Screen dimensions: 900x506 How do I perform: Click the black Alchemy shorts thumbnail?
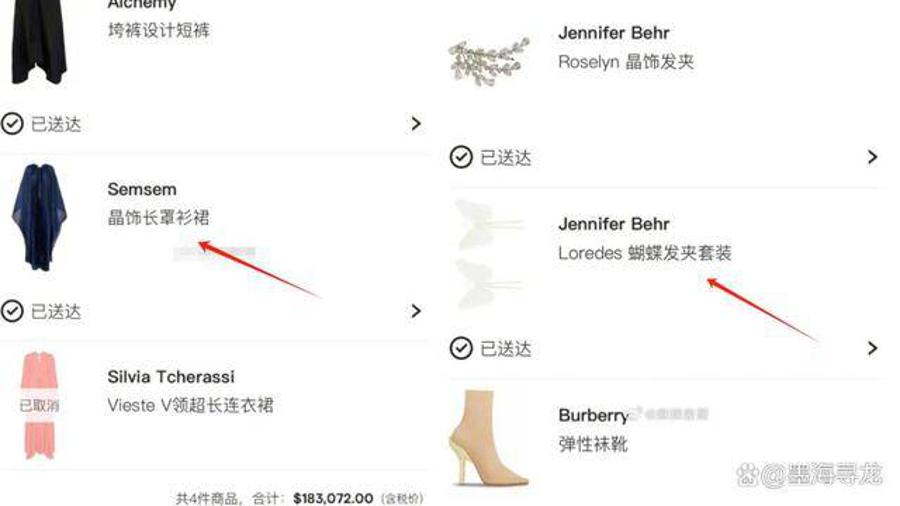(x=39, y=40)
